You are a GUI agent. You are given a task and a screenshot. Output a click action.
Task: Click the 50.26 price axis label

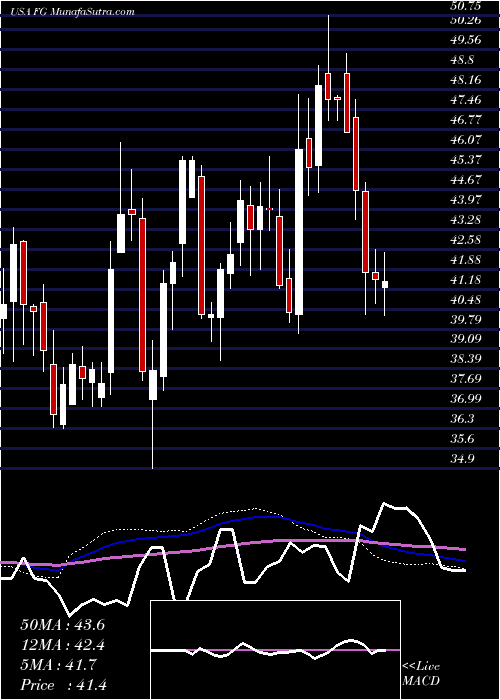coord(465,20)
